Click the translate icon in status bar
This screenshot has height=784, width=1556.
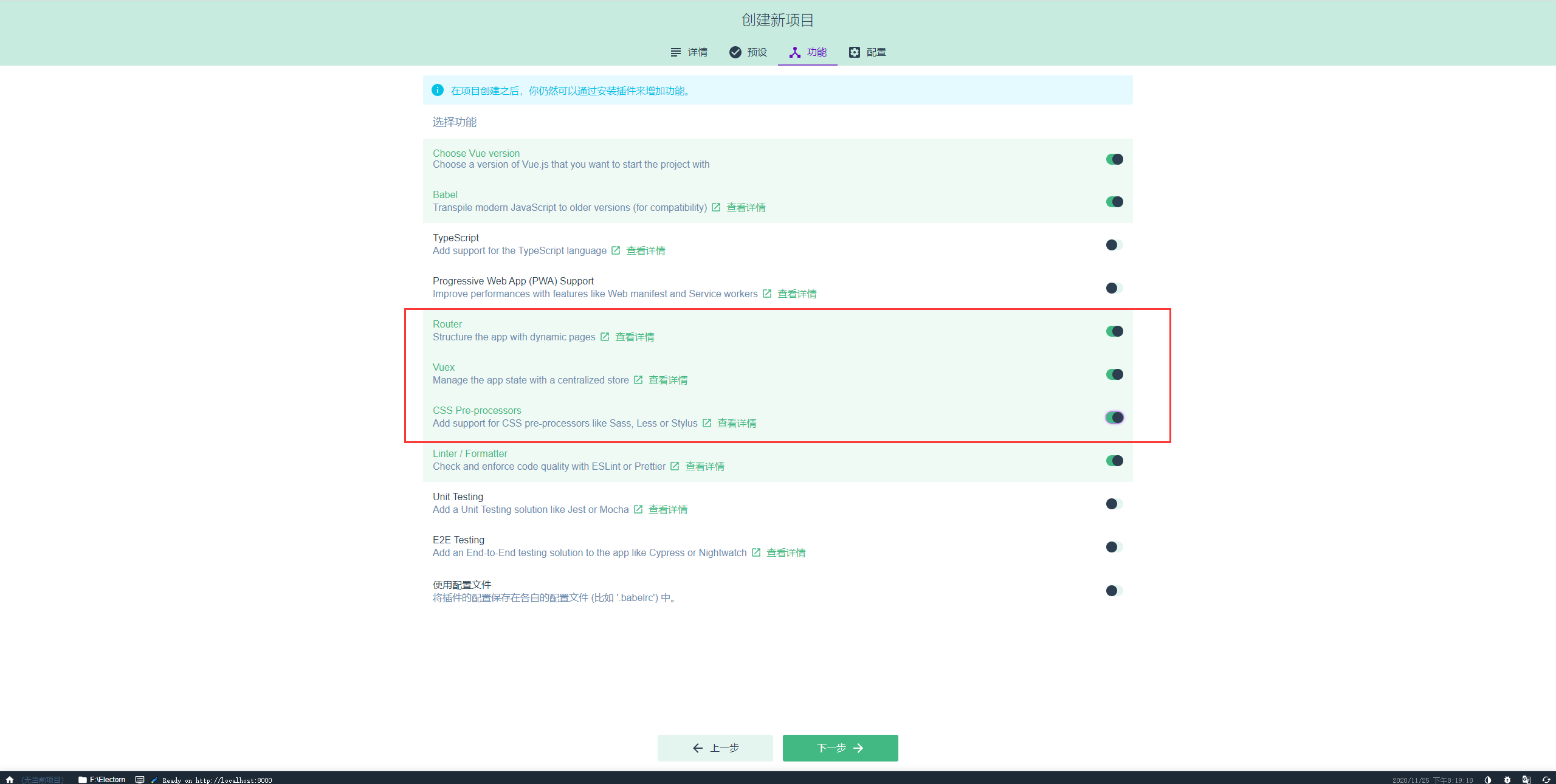pos(1527,780)
